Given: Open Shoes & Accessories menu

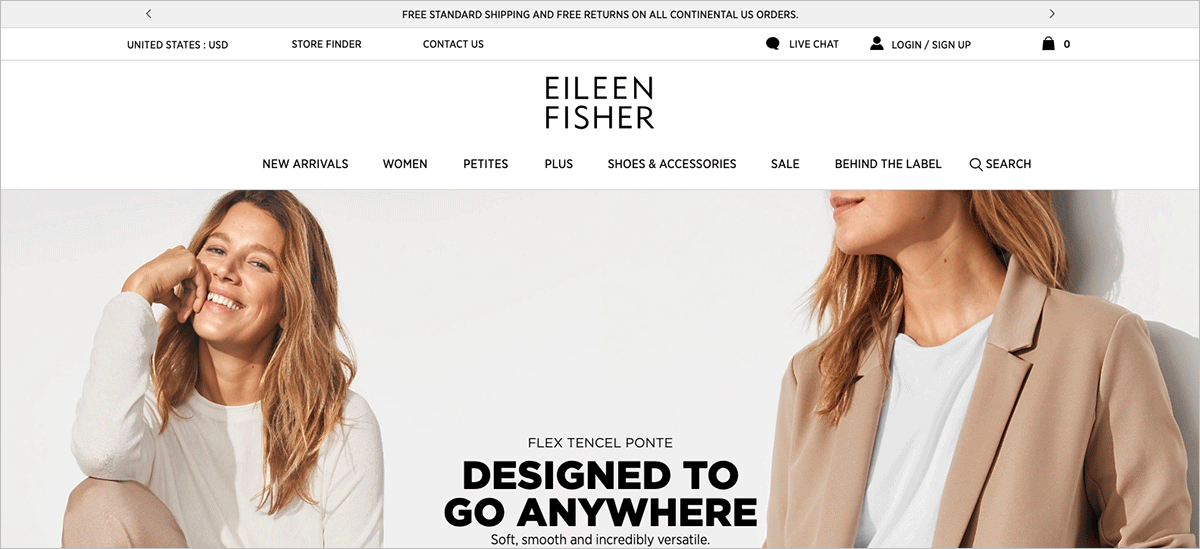Looking at the screenshot, I should [672, 164].
